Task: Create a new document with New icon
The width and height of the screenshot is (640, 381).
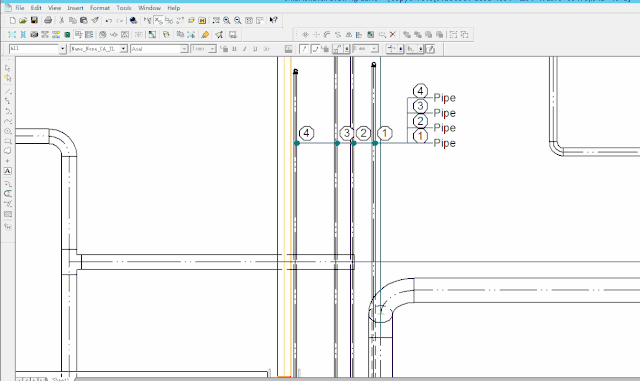Action: click(x=12, y=20)
